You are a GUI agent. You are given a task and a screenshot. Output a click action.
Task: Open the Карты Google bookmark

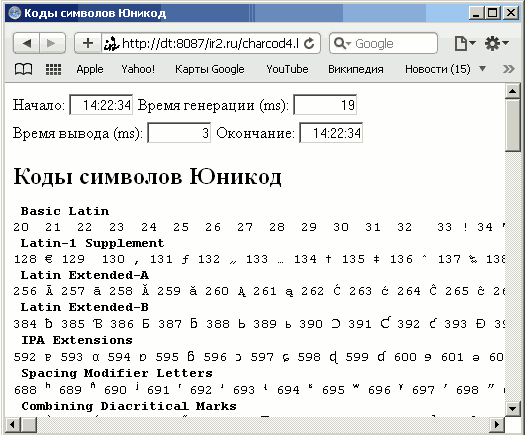tap(210, 69)
